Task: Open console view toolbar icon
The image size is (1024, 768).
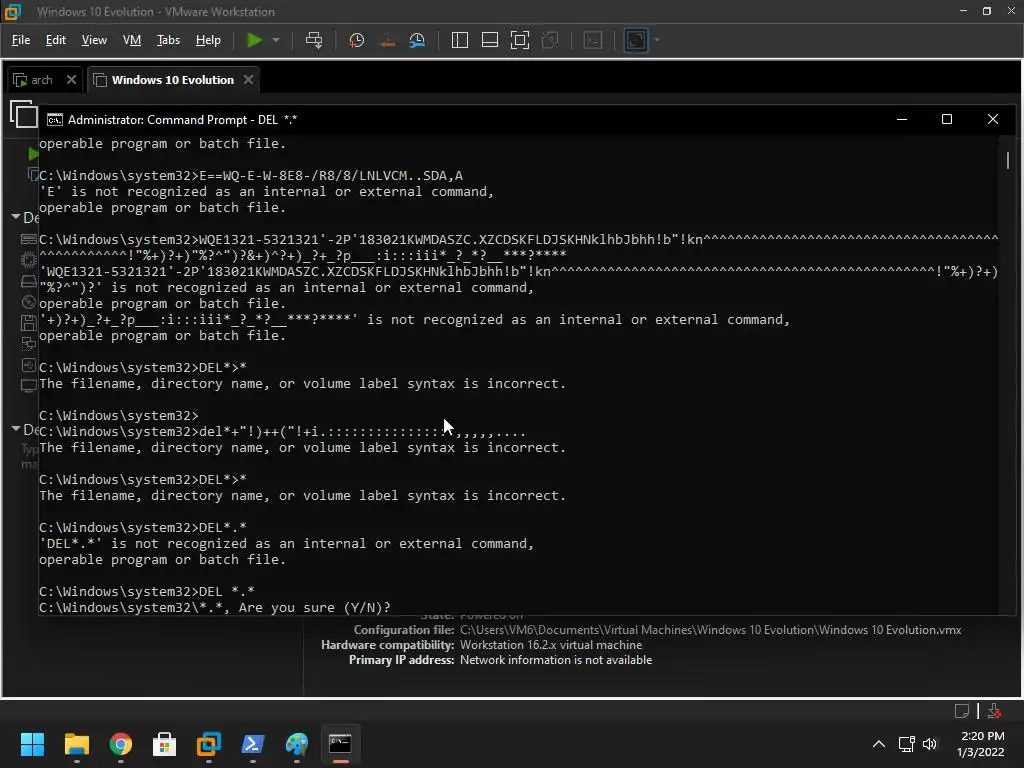Action: click(x=593, y=40)
